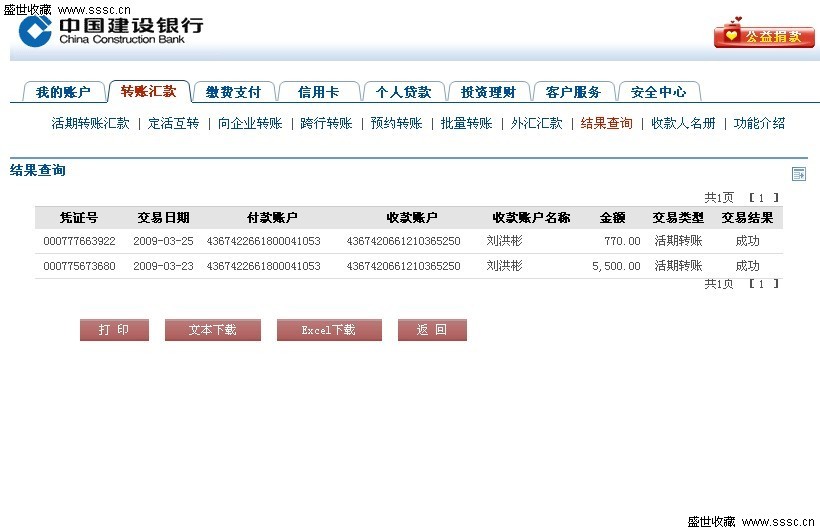
Task: Open the 跨行转账 submenu link
Action: [326, 124]
